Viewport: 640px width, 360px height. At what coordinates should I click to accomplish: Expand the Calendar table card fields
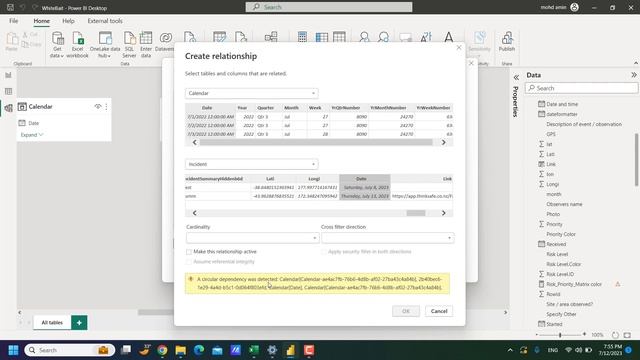click(32, 135)
